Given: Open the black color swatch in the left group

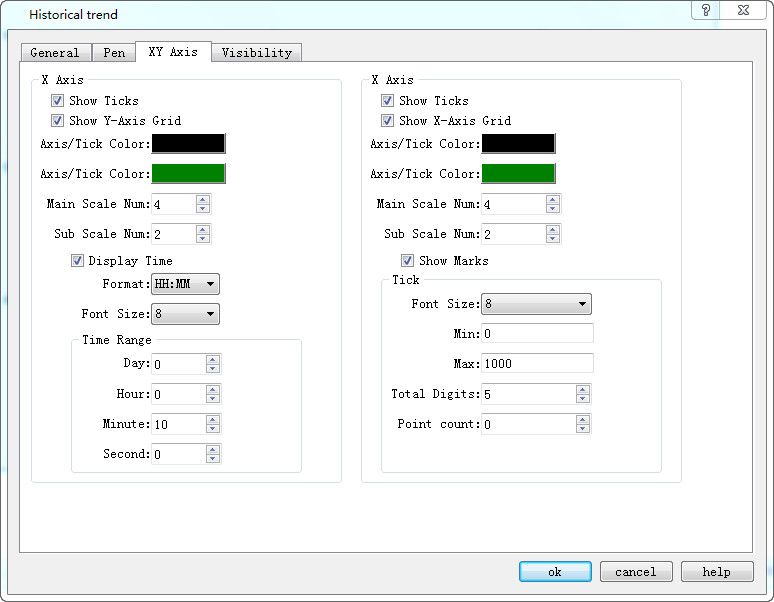Looking at the screenshot, I should tap(188, 144).
